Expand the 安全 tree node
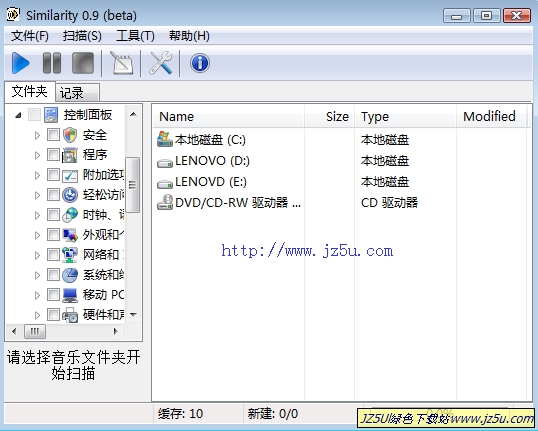This screenshot has width=538, height=431. tap(37, 135)
